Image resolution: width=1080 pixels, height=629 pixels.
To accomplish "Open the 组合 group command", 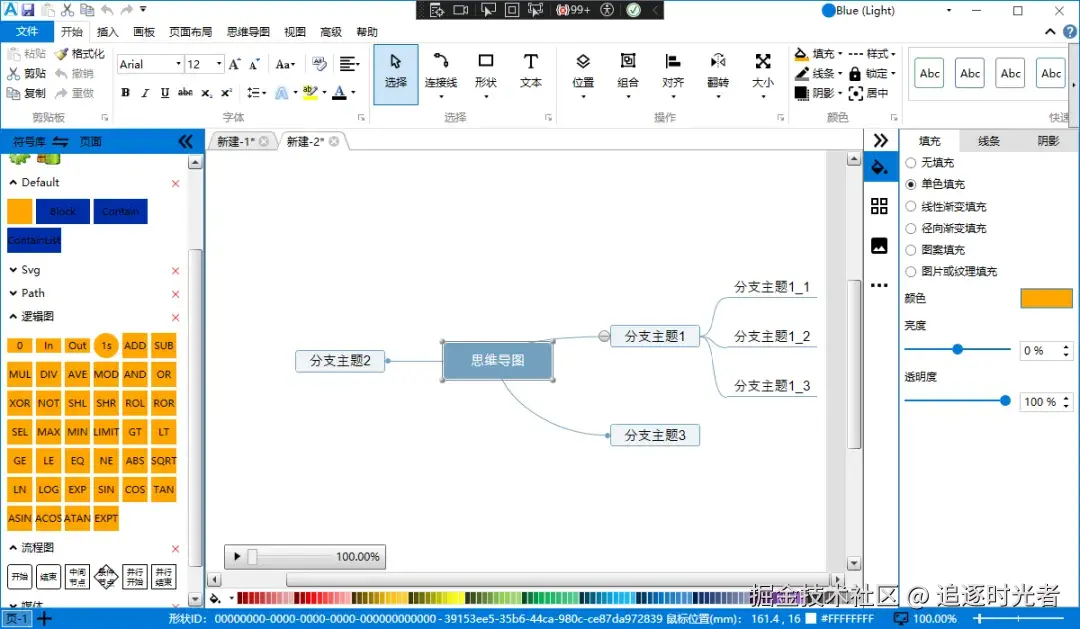I will point(627,72).
